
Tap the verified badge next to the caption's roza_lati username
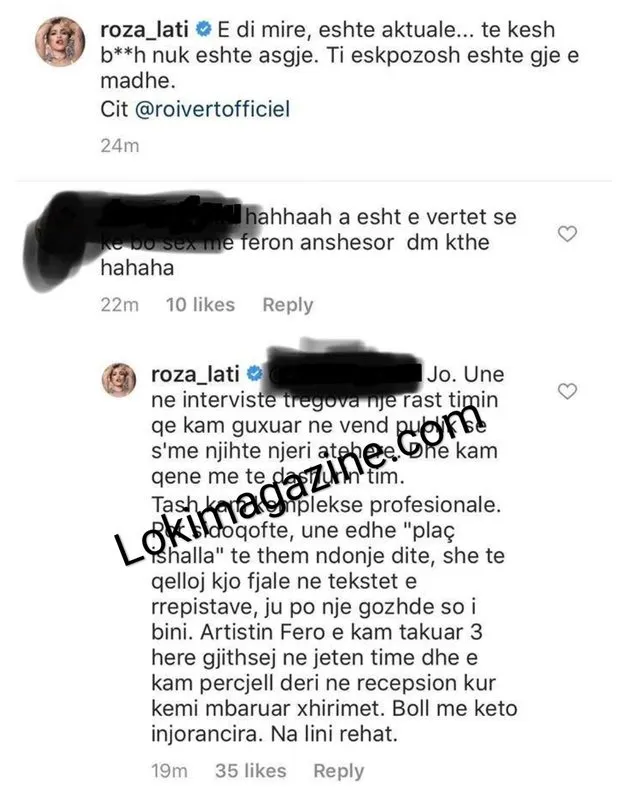(204, 29)
